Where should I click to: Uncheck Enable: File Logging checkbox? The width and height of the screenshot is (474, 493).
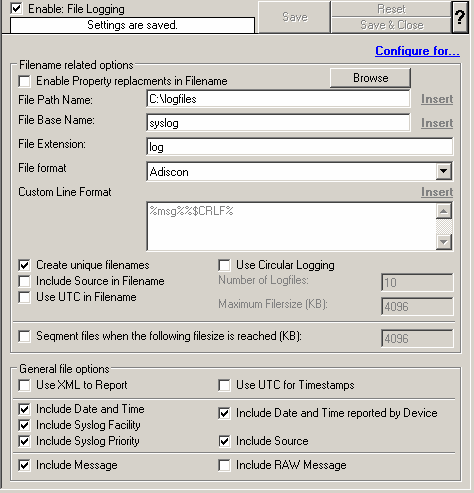click(16, 8)
